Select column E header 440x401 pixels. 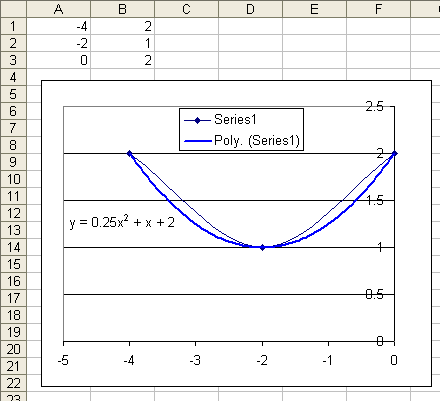point(314,9)
